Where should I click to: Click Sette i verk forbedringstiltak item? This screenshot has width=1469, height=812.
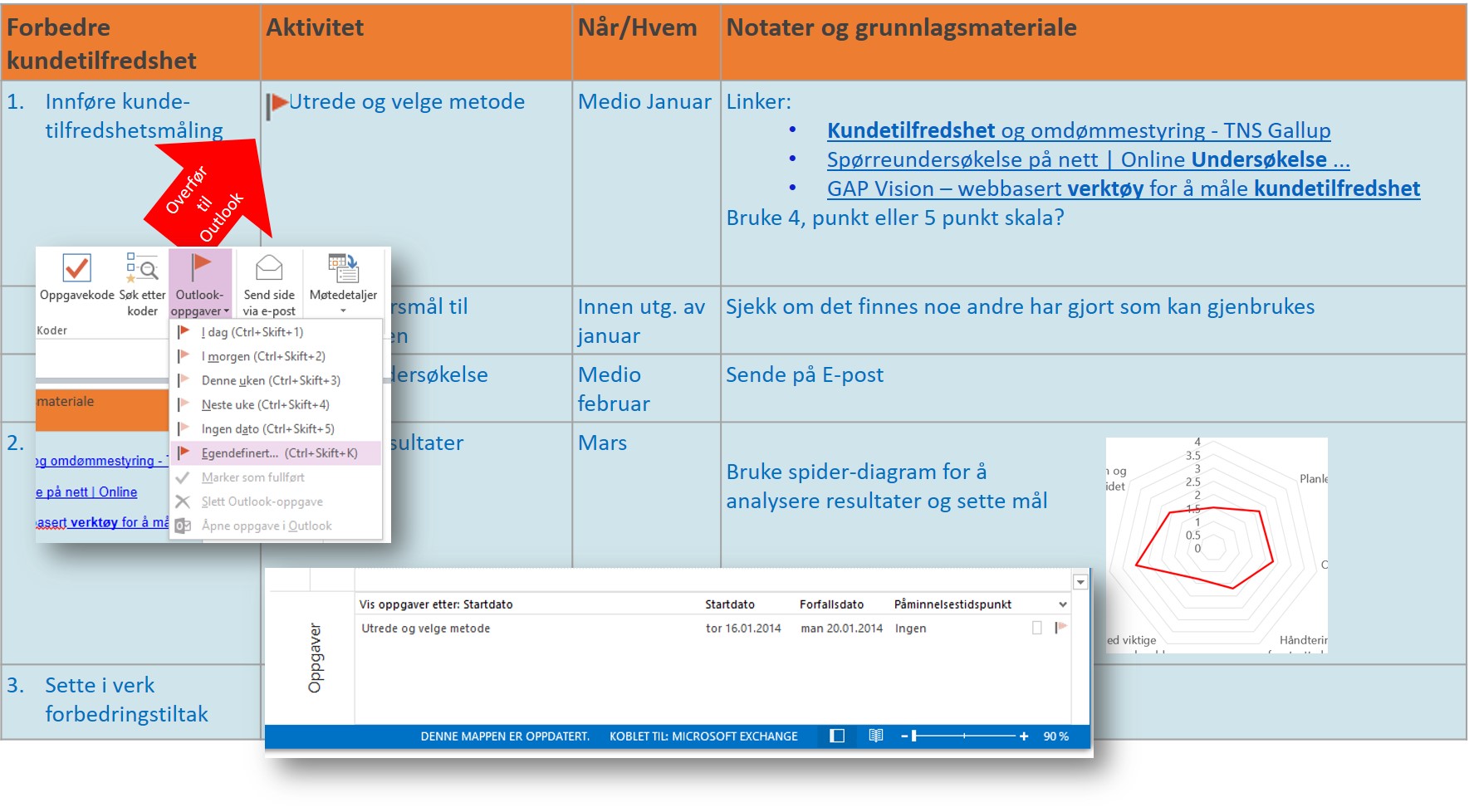[126, 699]
